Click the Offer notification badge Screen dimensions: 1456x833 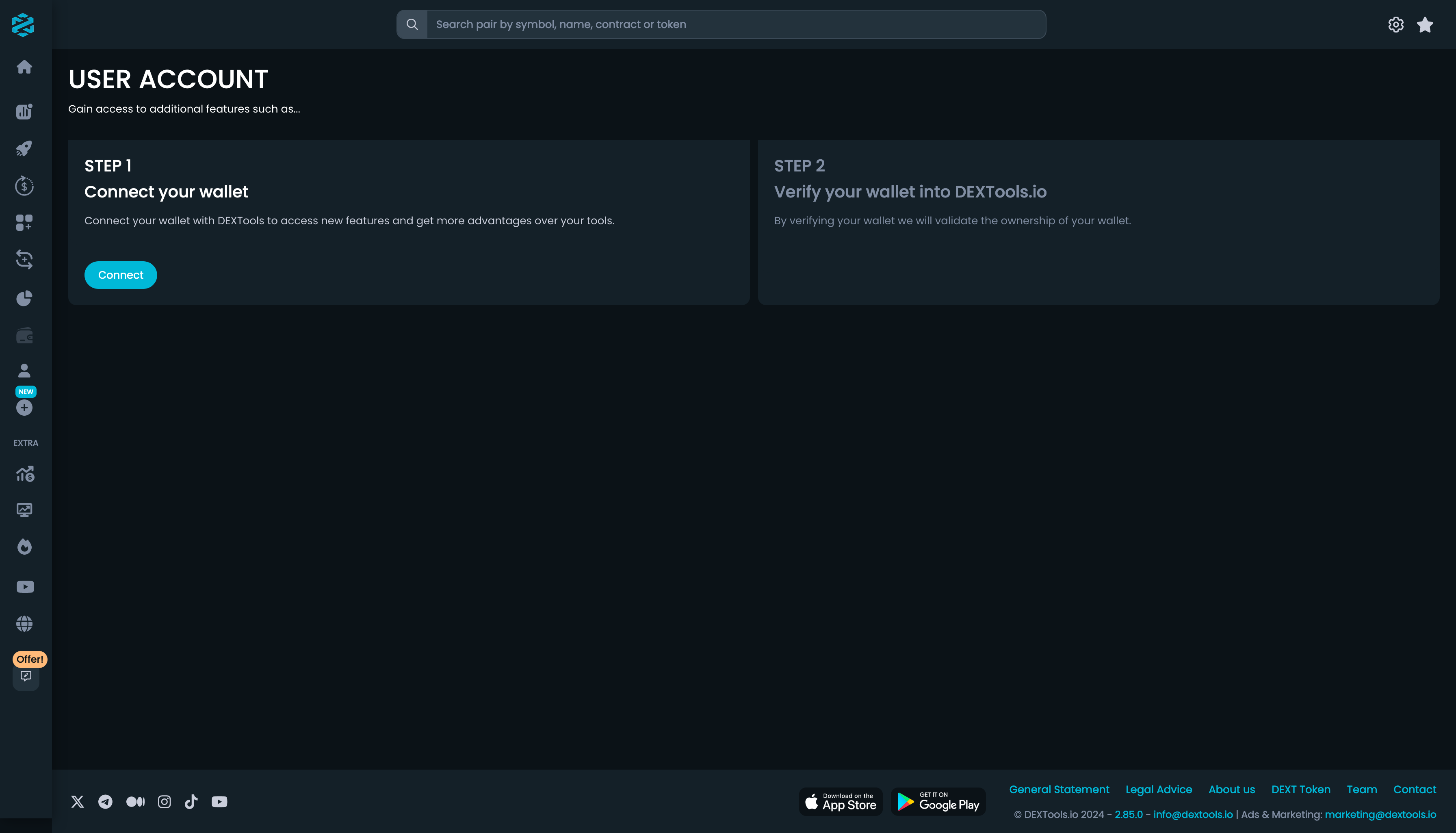(x=30, y=659)
